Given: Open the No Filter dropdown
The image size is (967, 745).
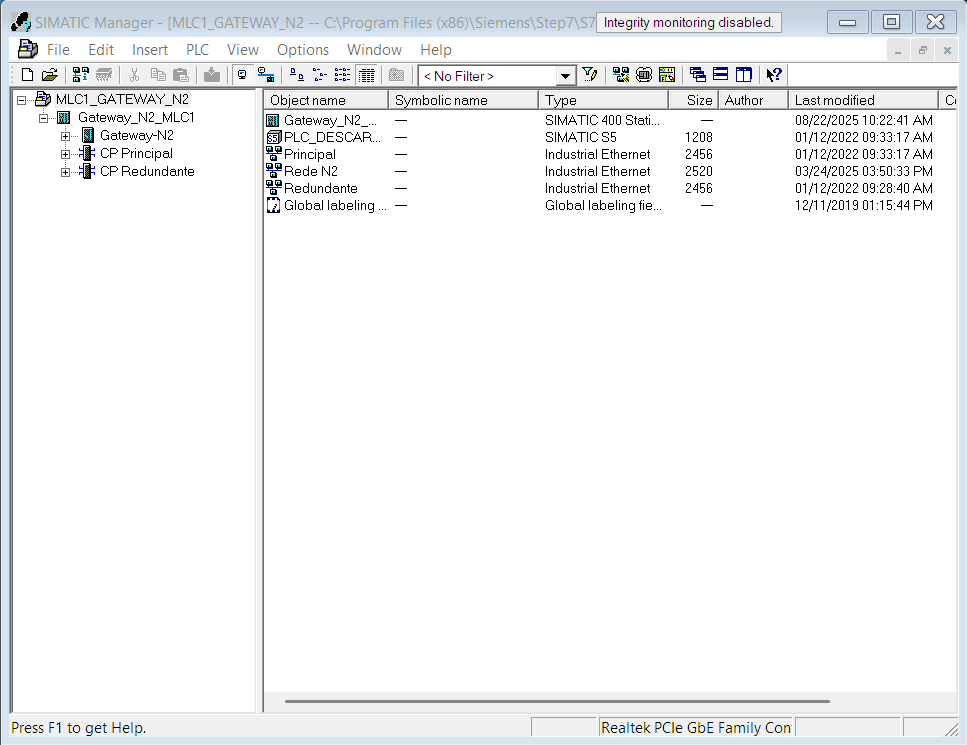Looking at the screenshot, I should 565,76.
